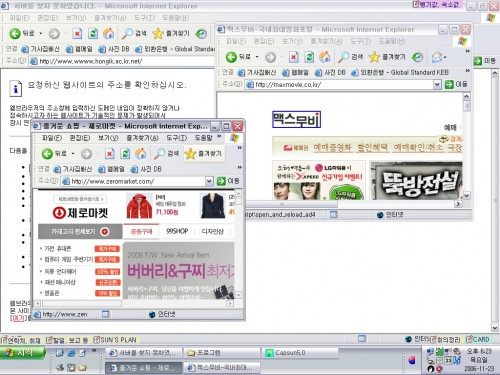Click CARD item on desktop bar
The height and width of the screenshot is (375, 500).
pyautogui.click(x=478, y=339)
